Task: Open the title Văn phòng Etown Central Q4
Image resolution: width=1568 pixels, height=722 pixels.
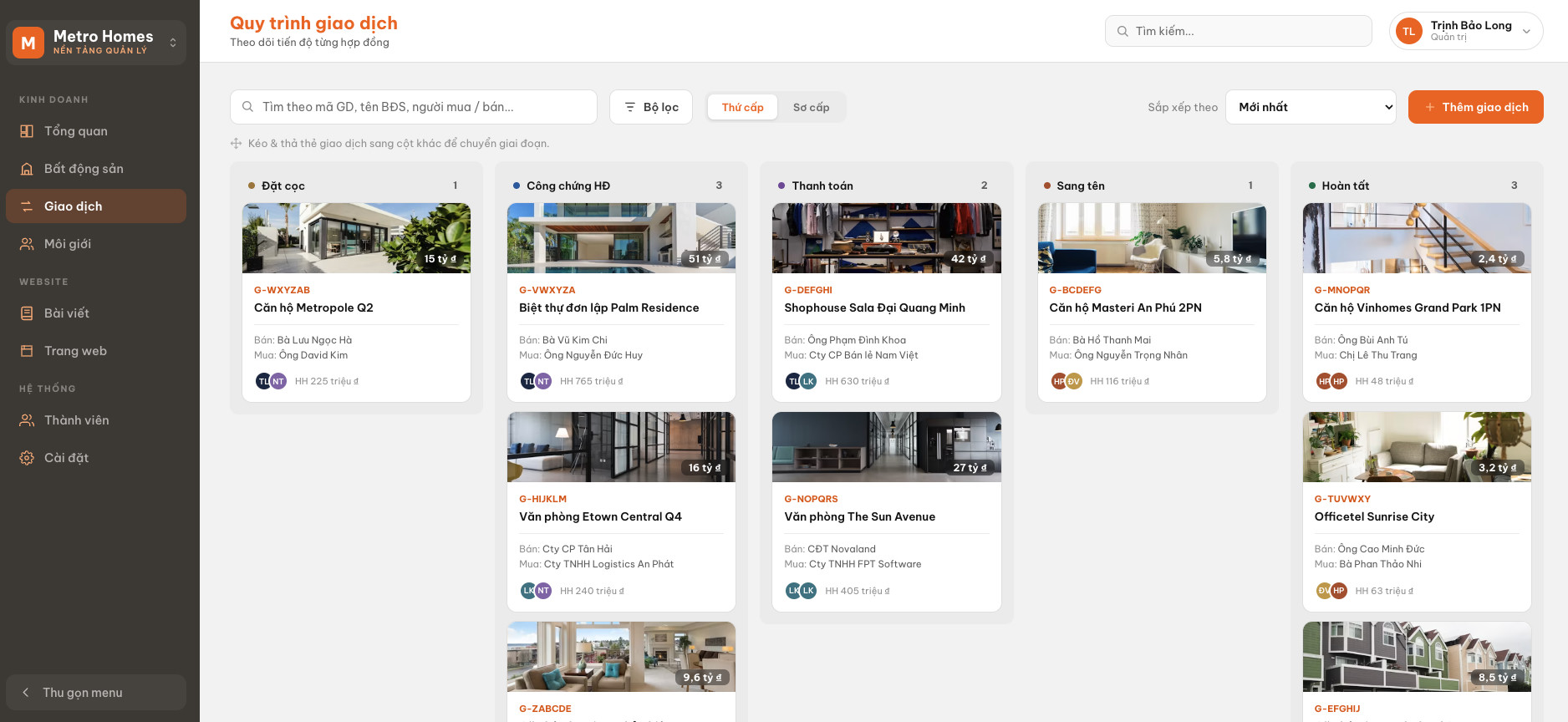Action: point(600,516)
